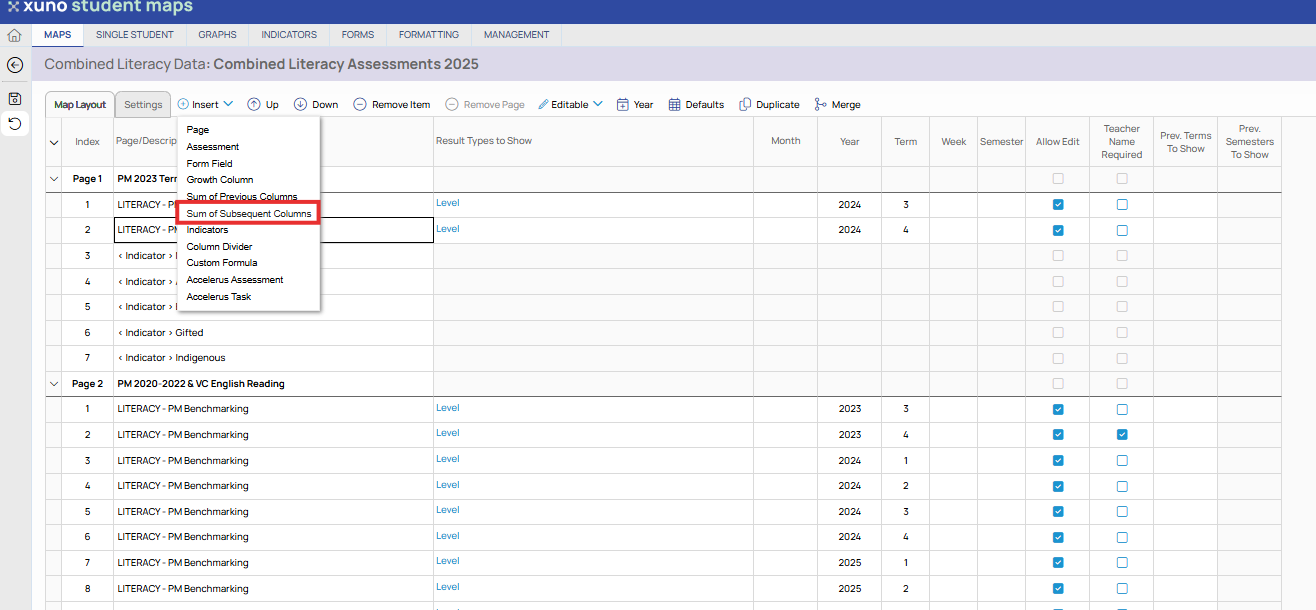1316x610 pixels.
Task: Toggle Teacher Name Required for 2024 Term 3 row
Action: (x=1122, y=204)
